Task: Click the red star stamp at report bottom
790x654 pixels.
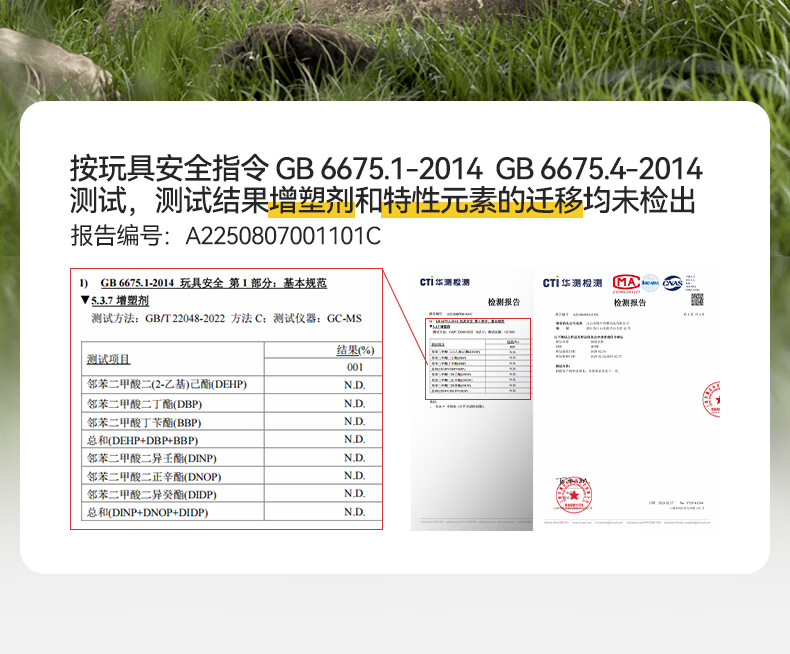Action: [573, 494]
